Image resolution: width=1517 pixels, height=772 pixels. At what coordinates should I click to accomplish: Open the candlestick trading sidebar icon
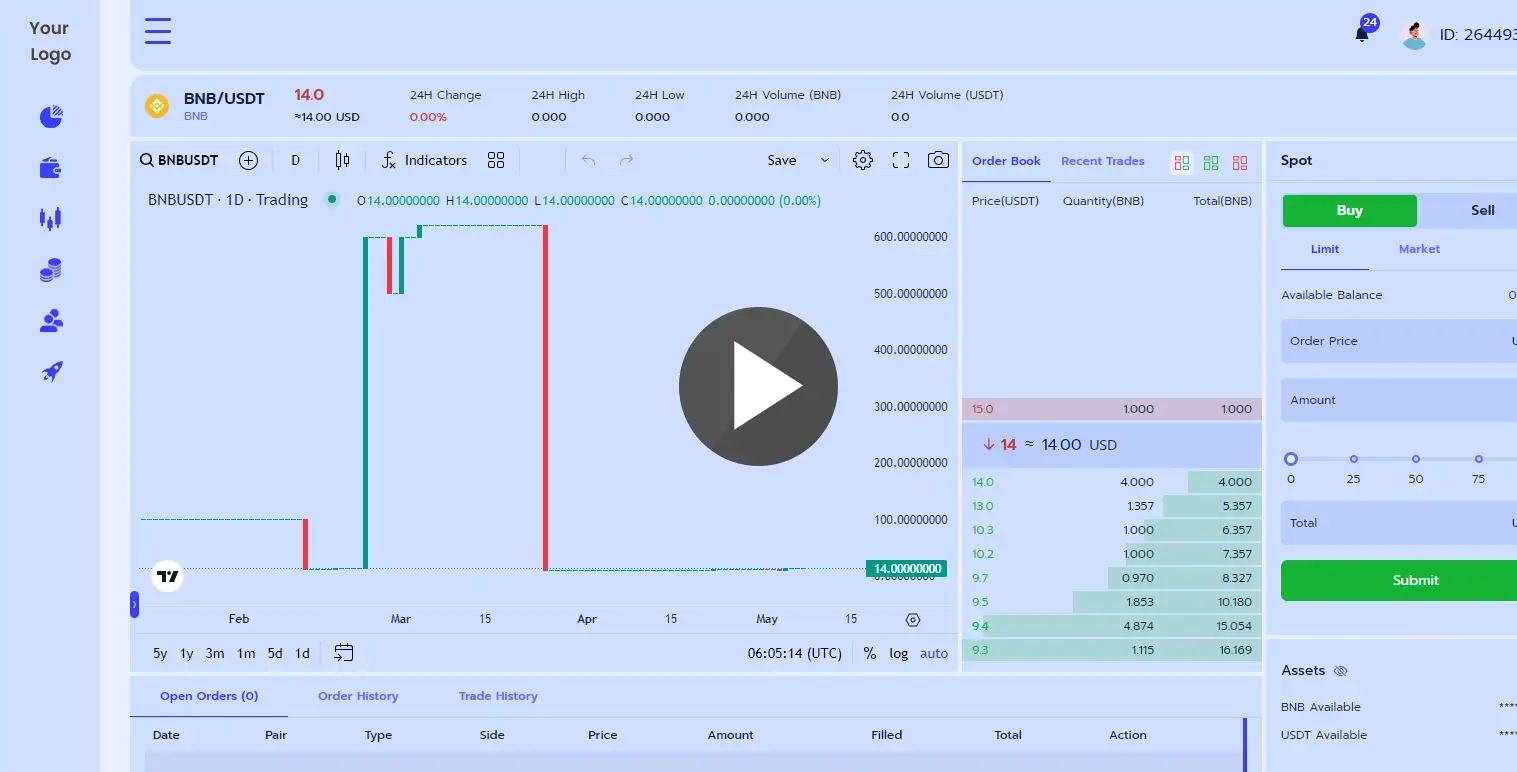(51, 218)
